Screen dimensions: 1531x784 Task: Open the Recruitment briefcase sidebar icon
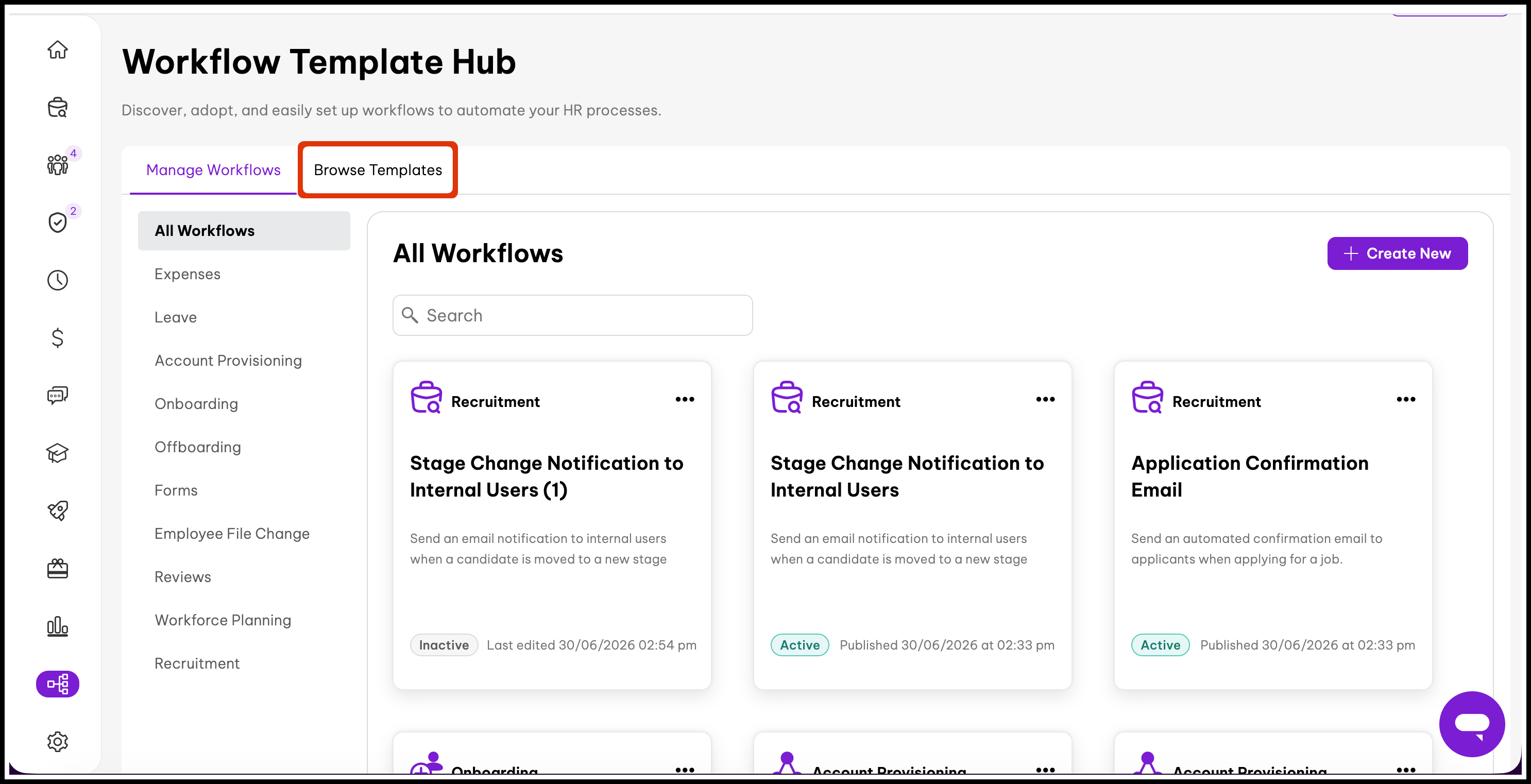pyautogui.click(x=57, y=107)
